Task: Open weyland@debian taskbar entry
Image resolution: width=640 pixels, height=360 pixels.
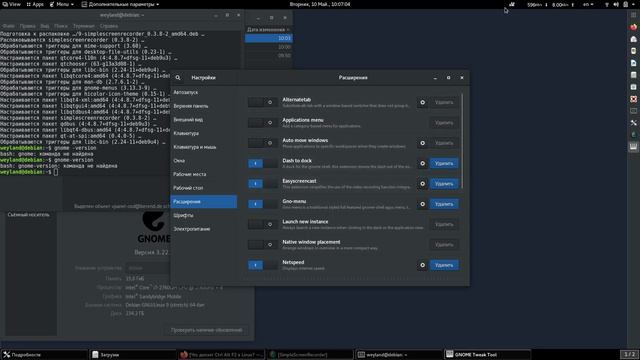Action: (x=399, y=355)
